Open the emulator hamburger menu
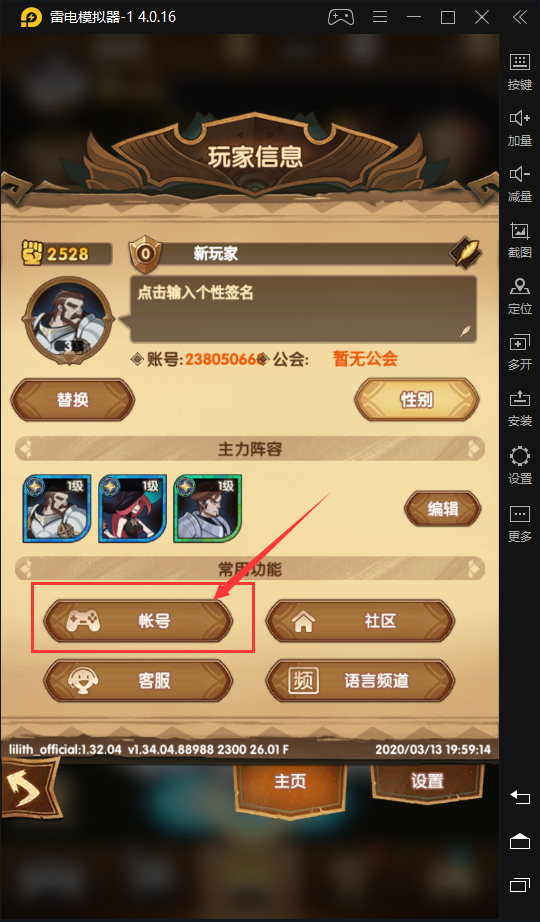Screen dimensions: 540x922 pos(380,17)
